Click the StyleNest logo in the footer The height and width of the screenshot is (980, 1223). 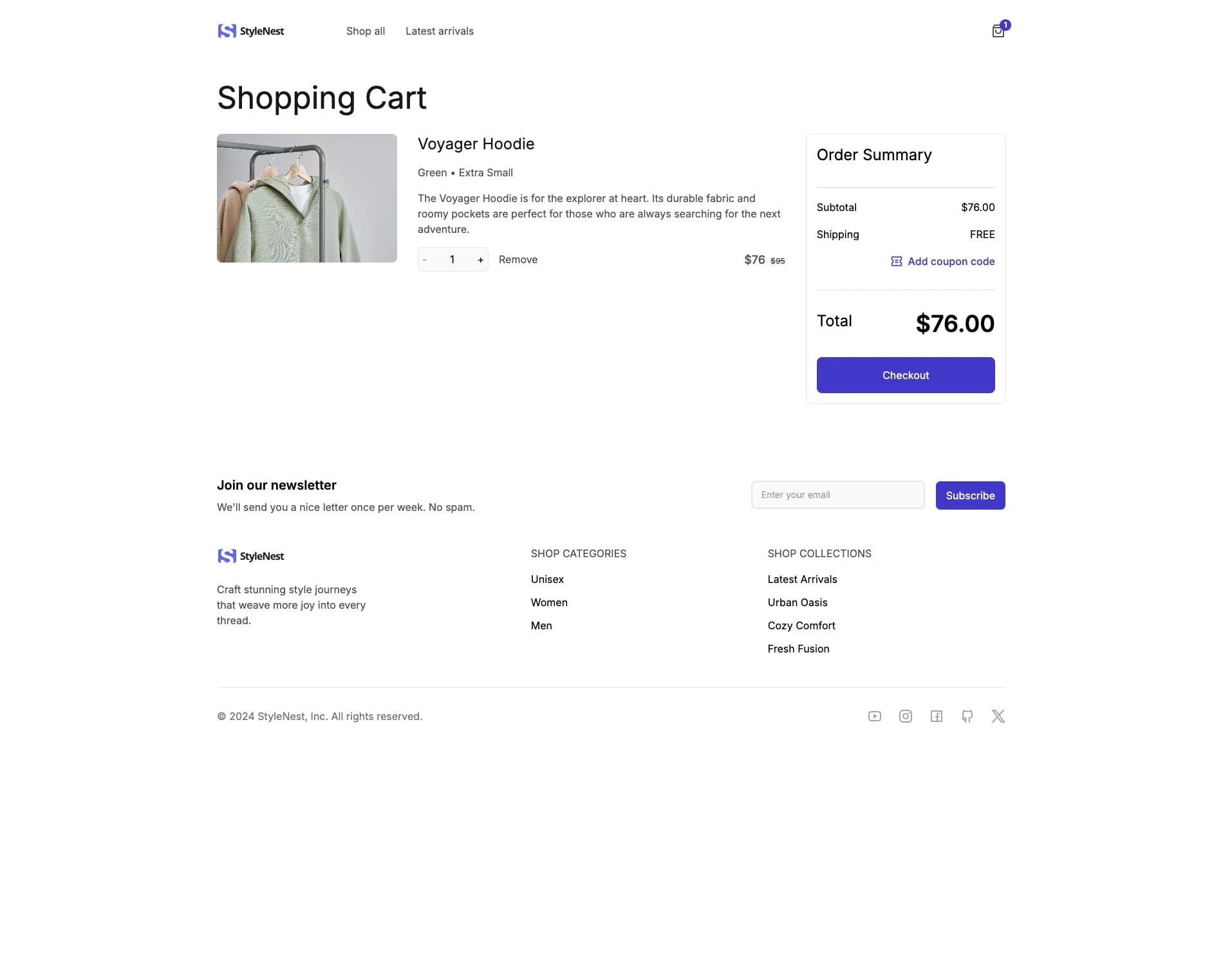[250, 555]
